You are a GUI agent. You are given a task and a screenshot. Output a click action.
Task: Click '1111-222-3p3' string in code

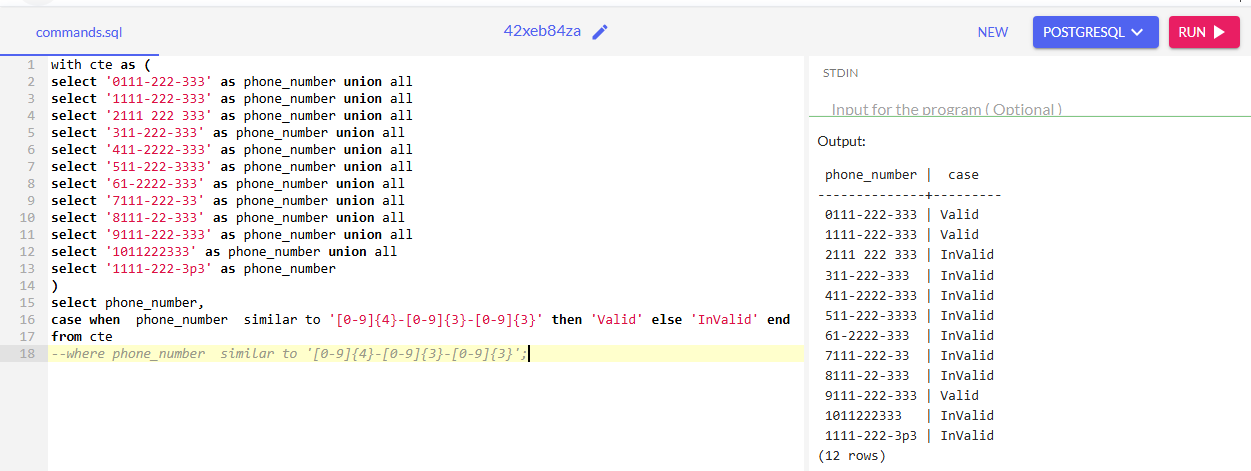pyautogui.click(x=159, y=268)
